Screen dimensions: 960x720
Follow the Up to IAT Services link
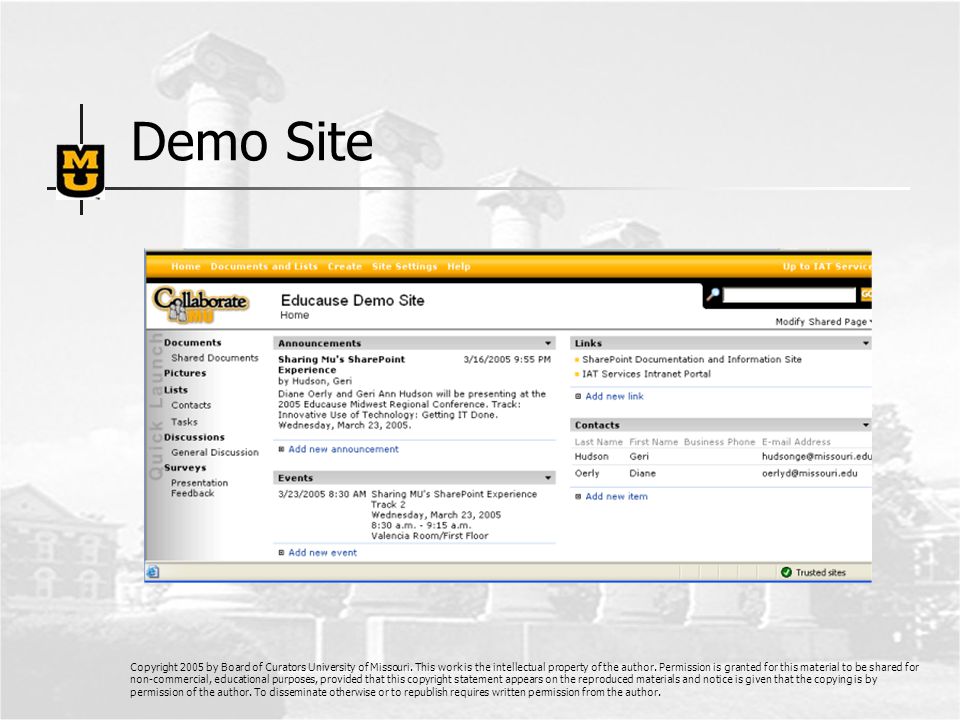click(827, 266)
